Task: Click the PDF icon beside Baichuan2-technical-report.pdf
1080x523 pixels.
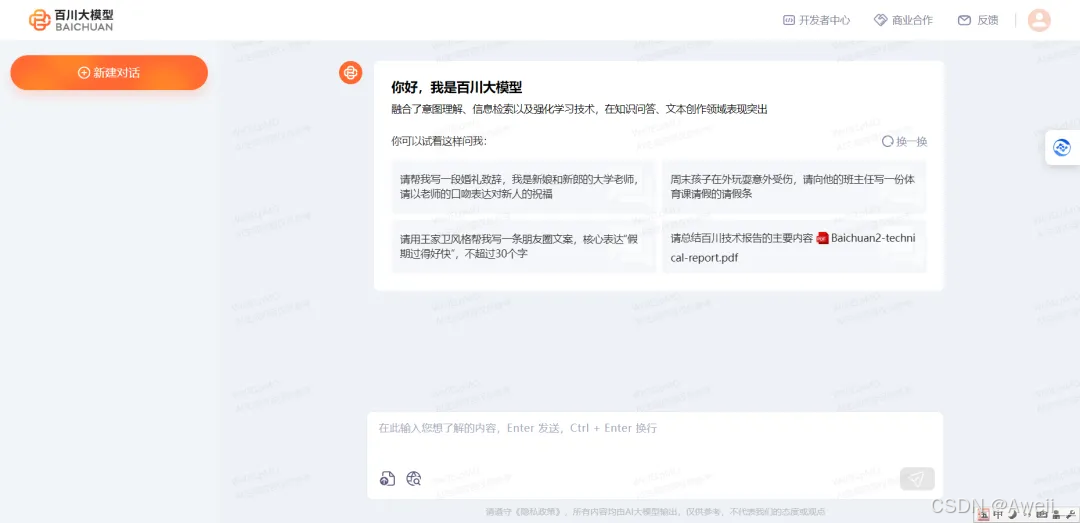Action: (x=822, y=238)
